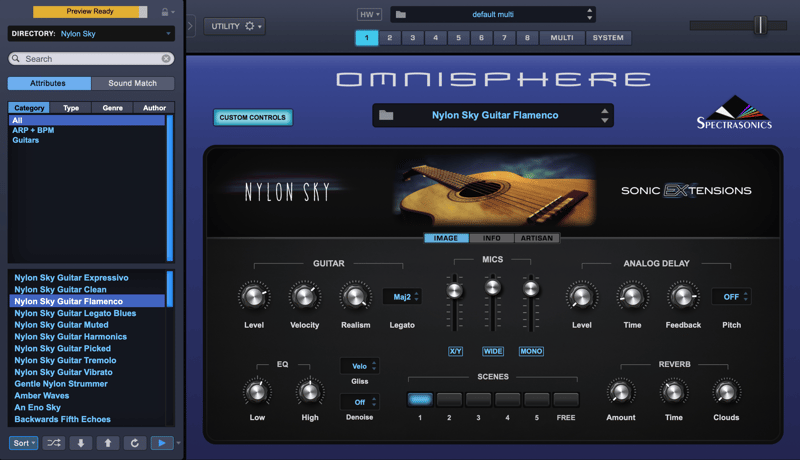Step to previous patch with up arrow

[x=108, y=443]
